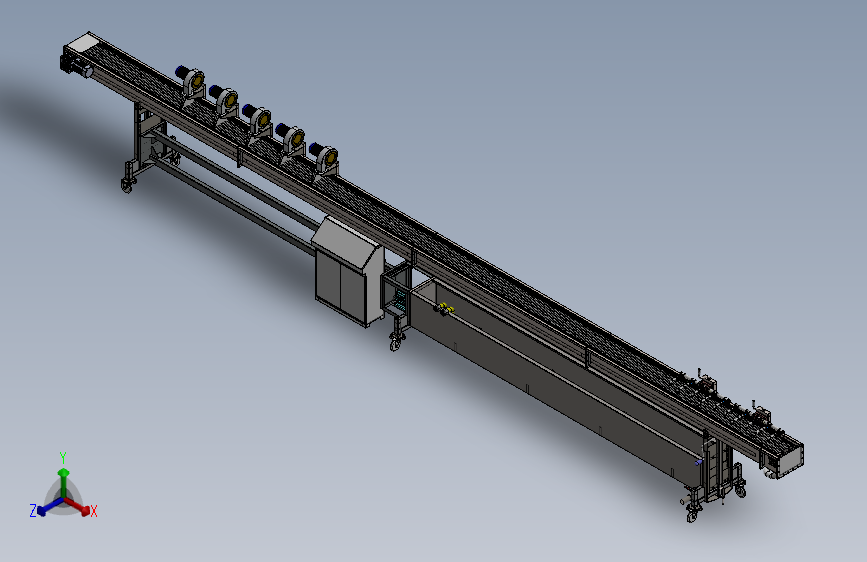Click the blue Z axis of the orientation triad
The width and height of the screenshot is (867, 562).
[x=49, y=507]
